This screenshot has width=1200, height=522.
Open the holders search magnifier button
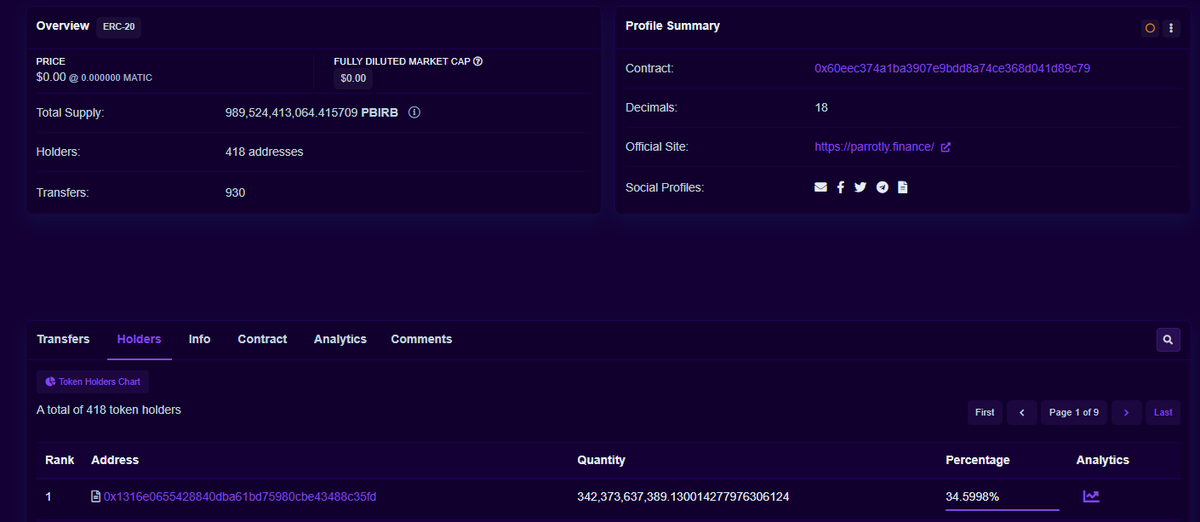coord(1168,340)
